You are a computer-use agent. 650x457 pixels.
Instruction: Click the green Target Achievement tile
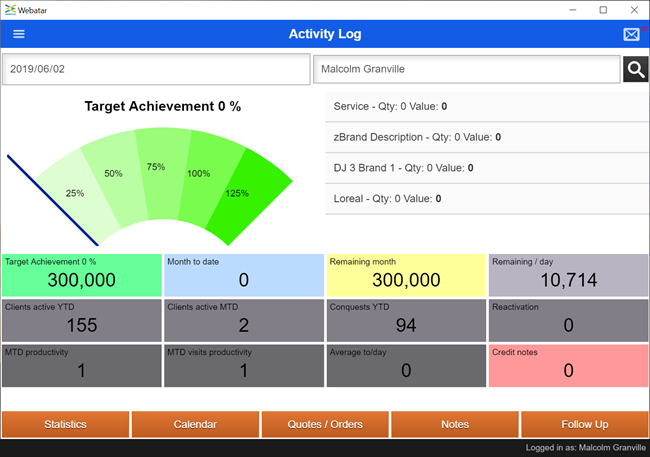[x=81, y=275]
